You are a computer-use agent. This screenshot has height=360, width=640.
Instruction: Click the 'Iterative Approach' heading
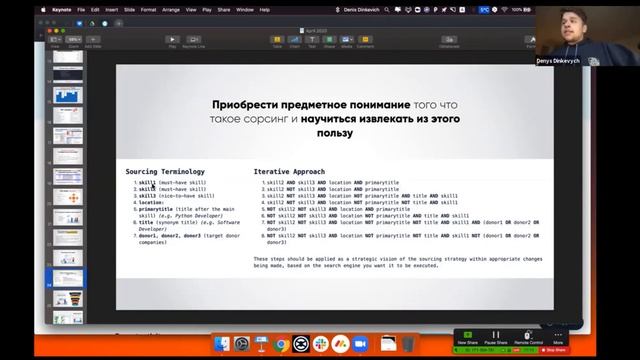pyautogui.click(x=289, y=172)
